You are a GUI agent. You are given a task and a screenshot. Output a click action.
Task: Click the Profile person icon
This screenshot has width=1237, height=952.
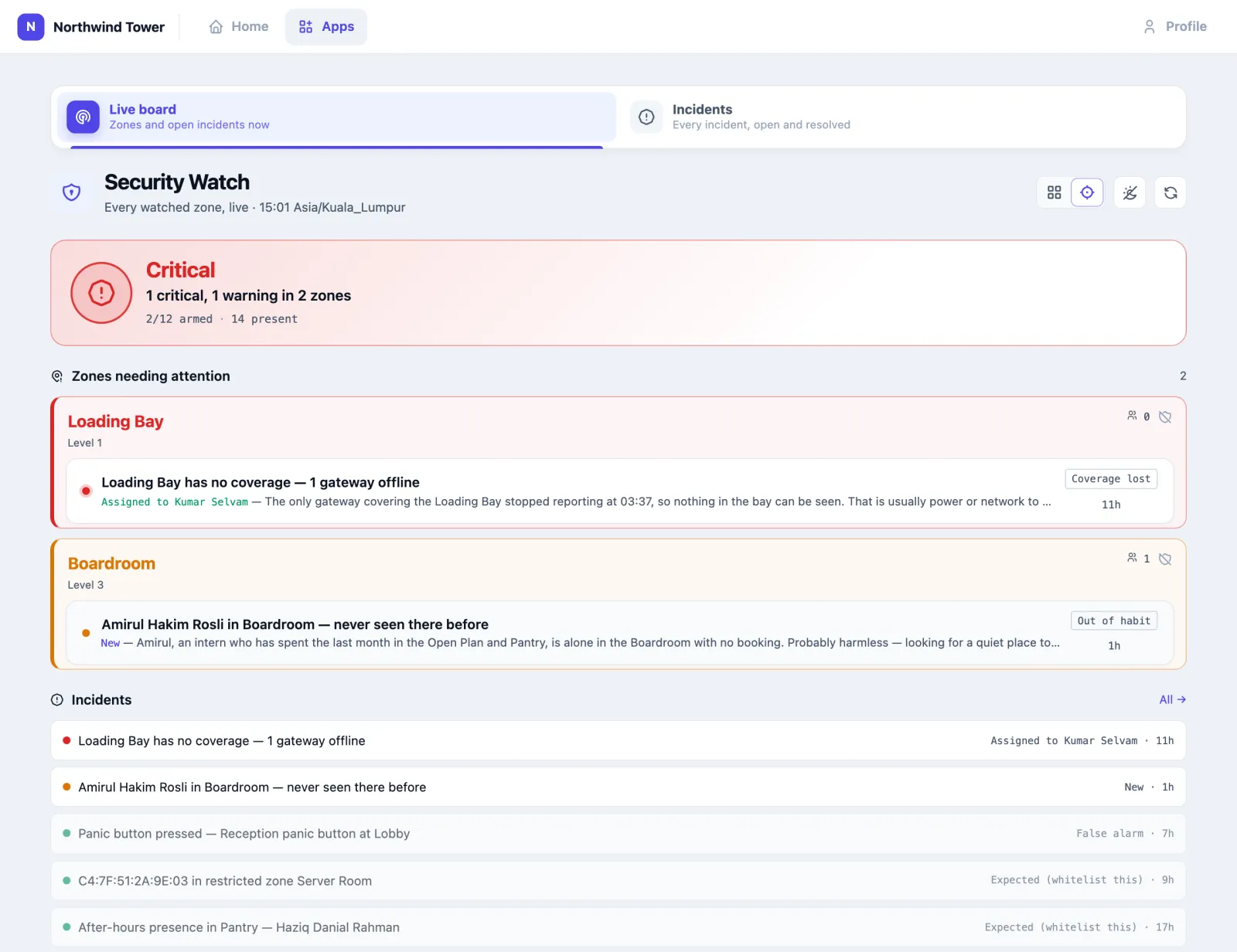(1150, 27)
